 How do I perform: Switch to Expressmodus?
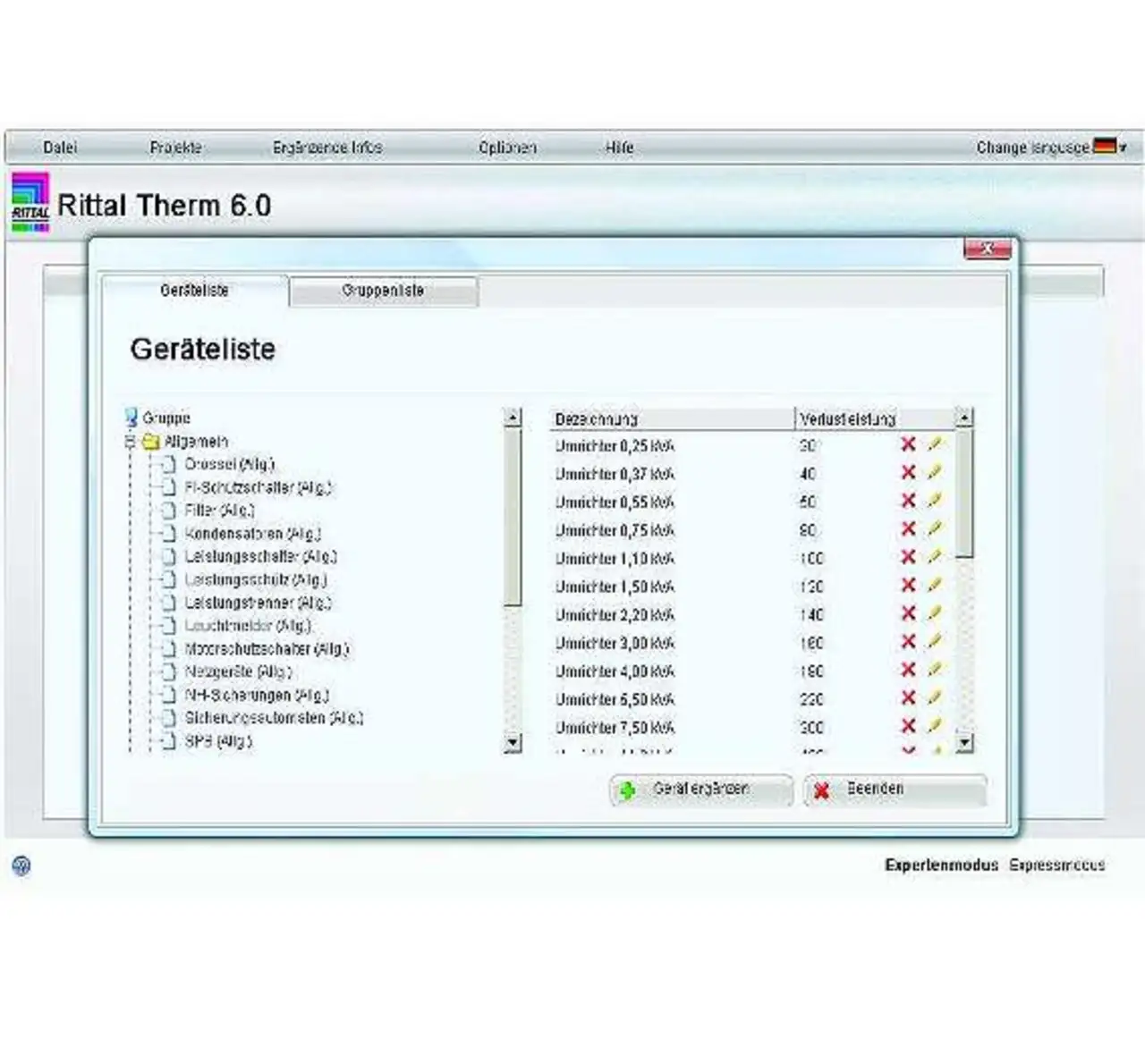pyautogui.click(x=1056, y=866)
